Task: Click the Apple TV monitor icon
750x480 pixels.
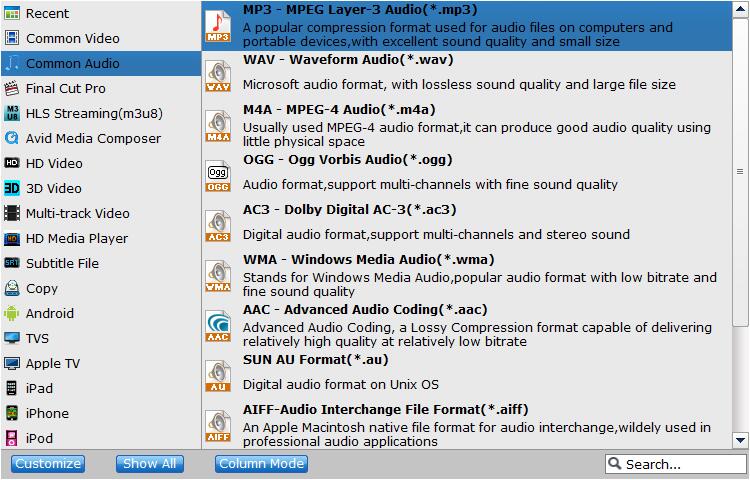Action: 11,363
